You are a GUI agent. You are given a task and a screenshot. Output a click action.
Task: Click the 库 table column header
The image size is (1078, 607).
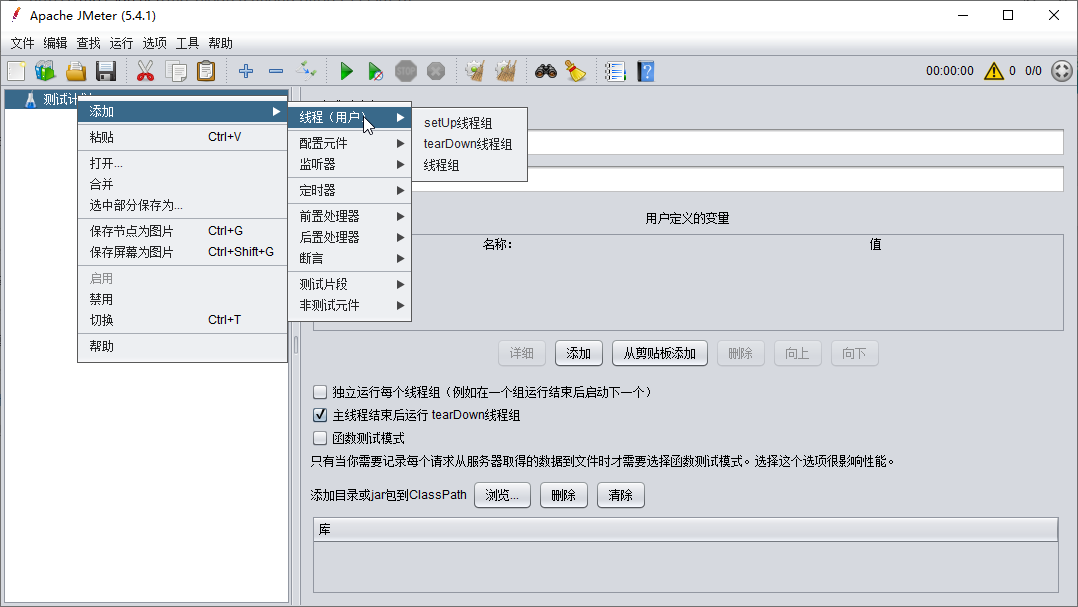click(685, 529)
